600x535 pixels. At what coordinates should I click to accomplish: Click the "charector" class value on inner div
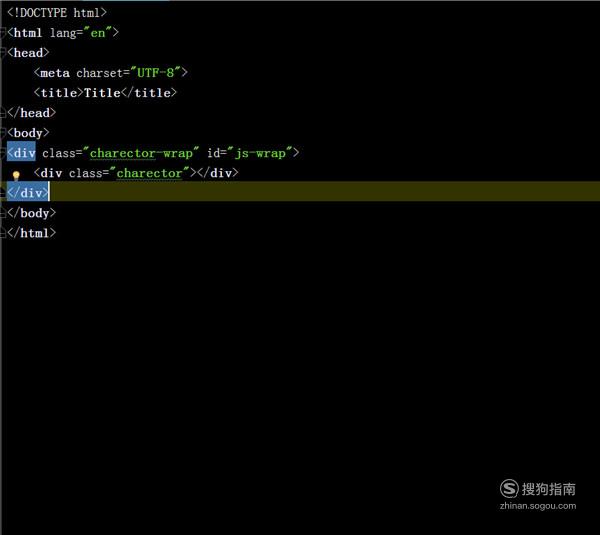[x=150, y=173]
